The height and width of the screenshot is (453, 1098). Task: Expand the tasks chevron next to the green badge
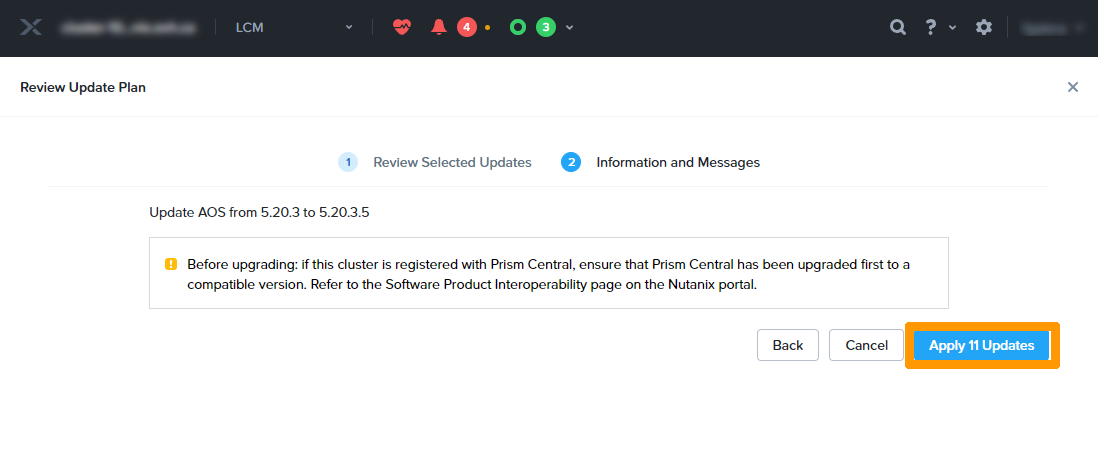[569, 27]
